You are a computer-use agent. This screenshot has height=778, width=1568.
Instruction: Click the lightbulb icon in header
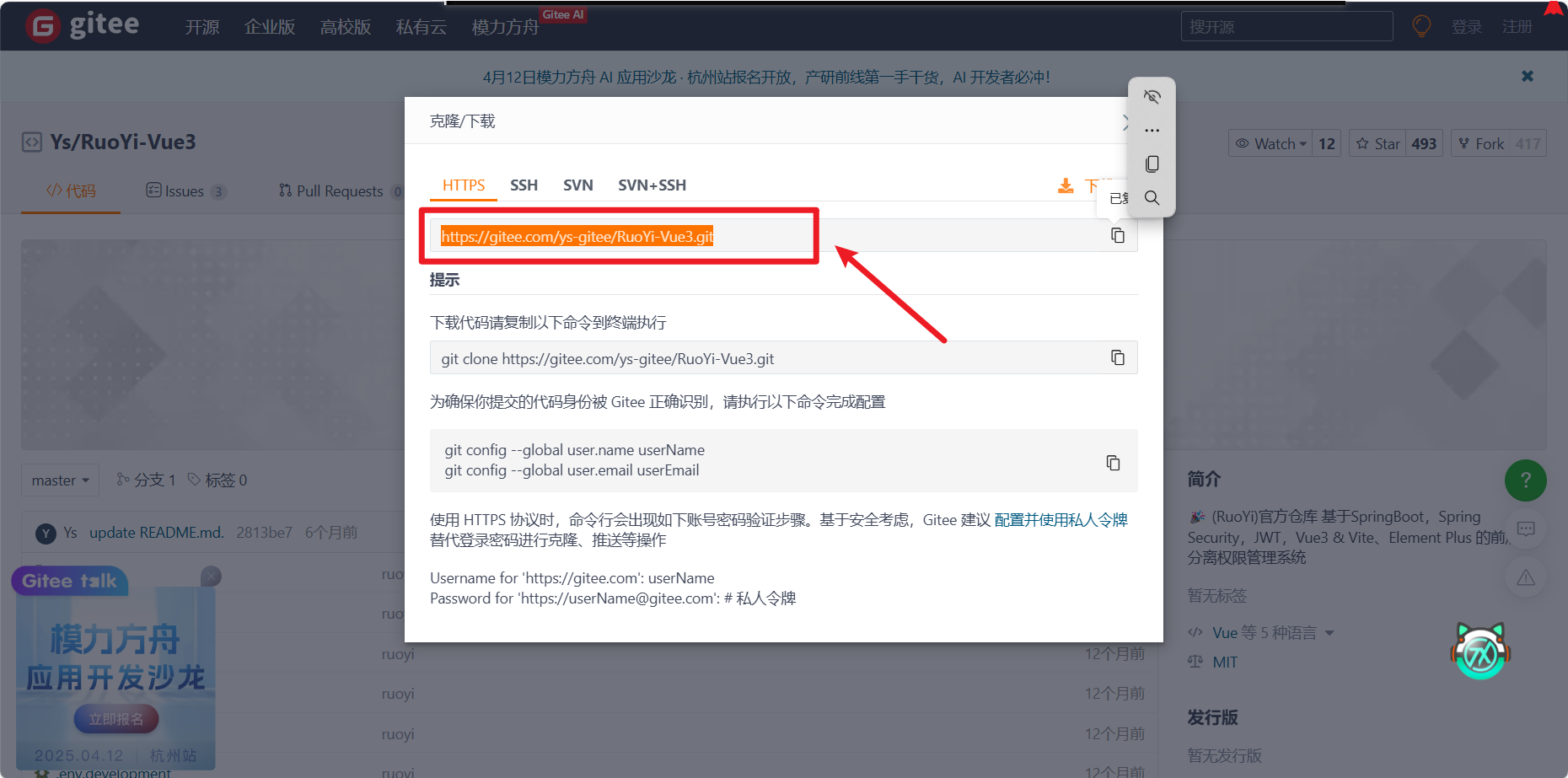[1421, 26]
